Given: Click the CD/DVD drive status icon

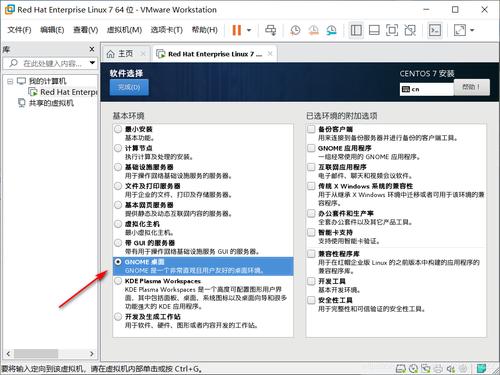Looking at the screenshot, I should pyautogui.click(x=413, y=369).
